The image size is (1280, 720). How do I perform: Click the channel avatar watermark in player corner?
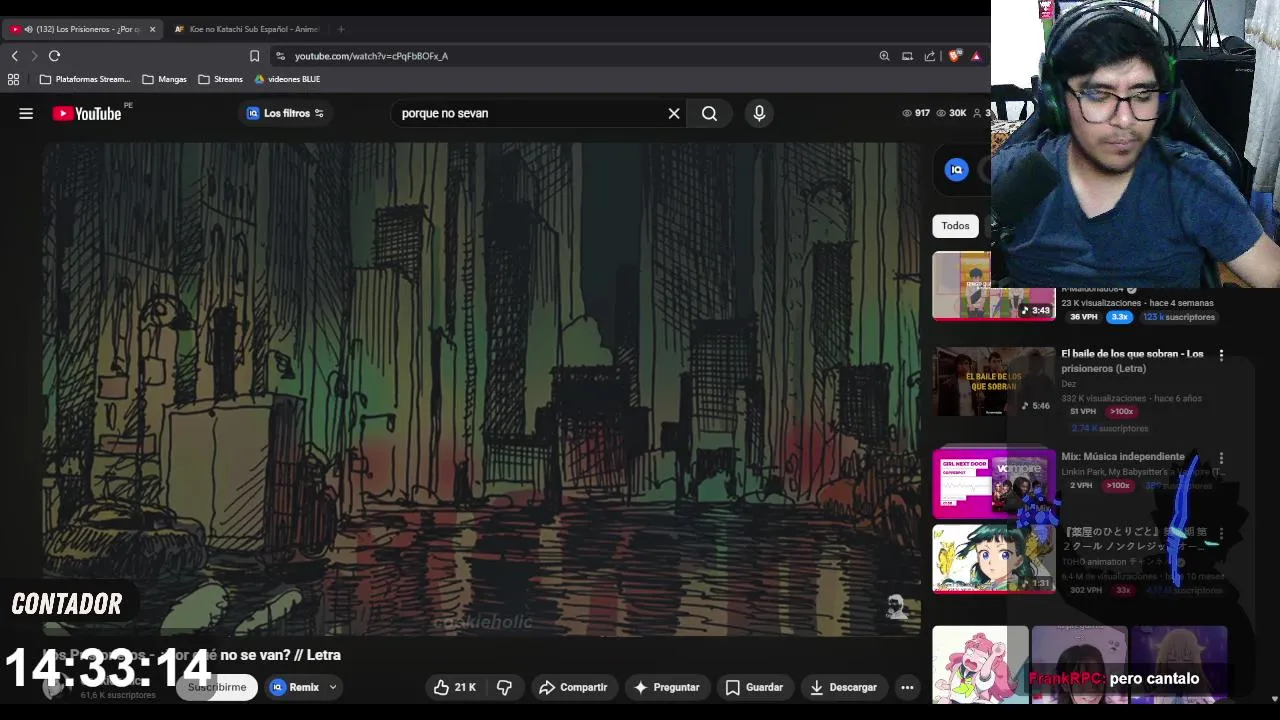coord(896,606)
